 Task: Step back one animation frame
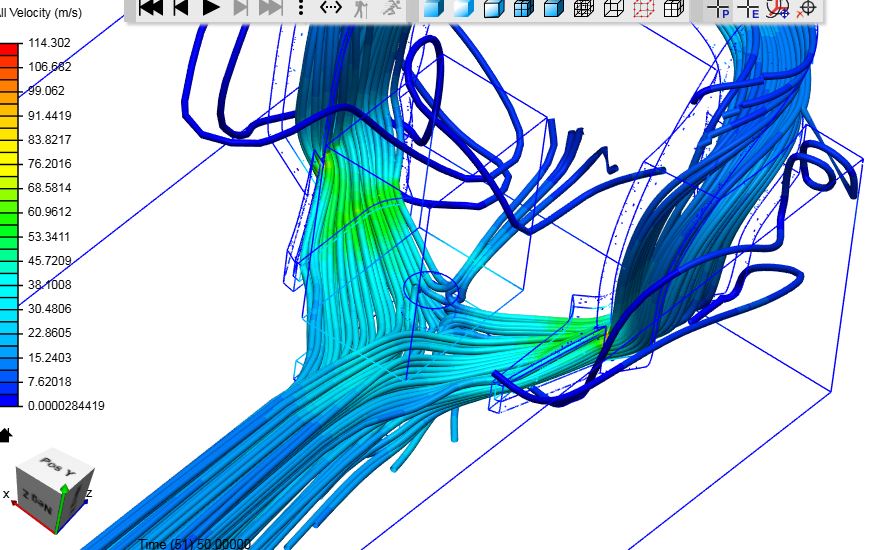[x=181, y=7]
